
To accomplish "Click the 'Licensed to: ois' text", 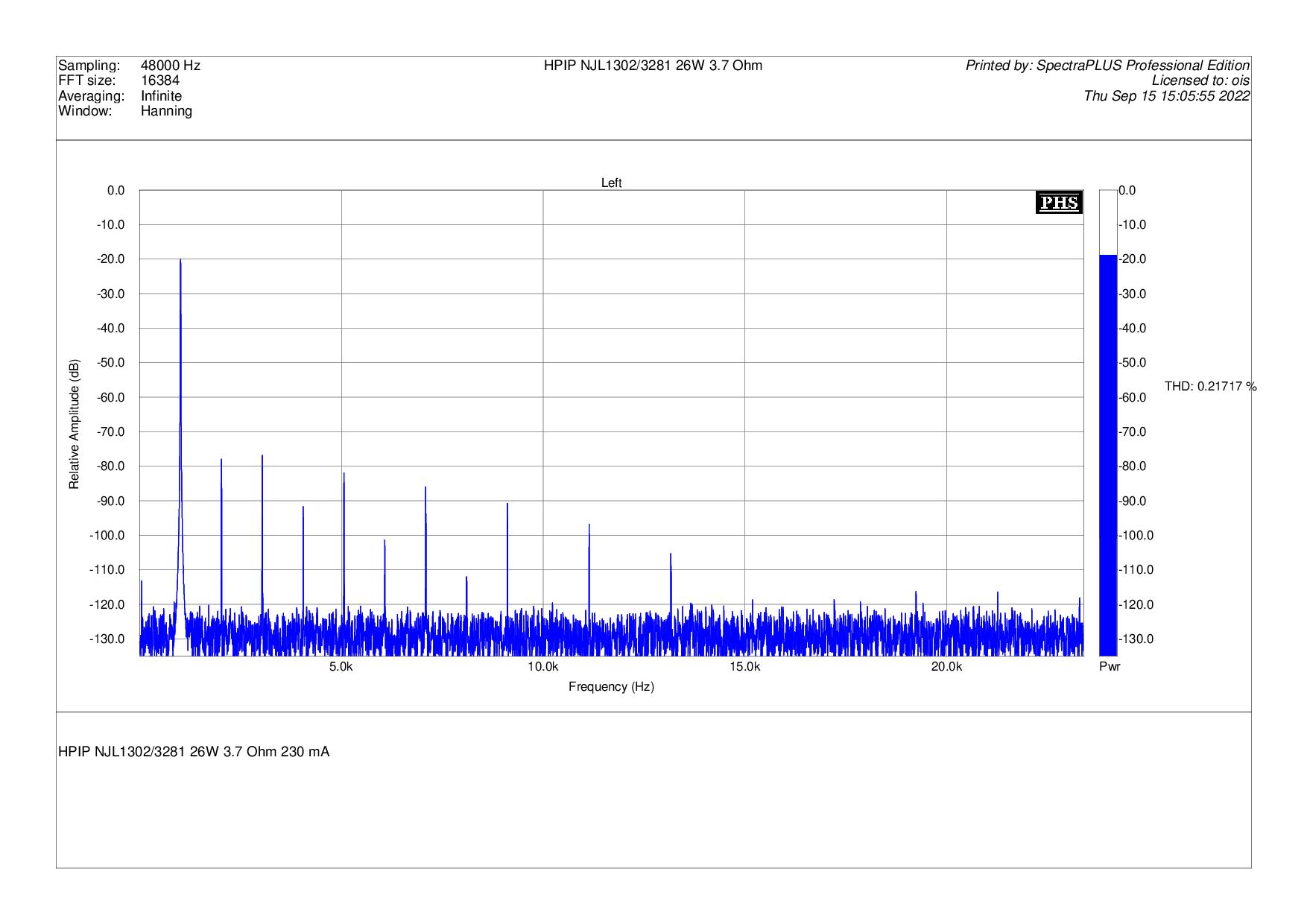I will [1200, 80].
